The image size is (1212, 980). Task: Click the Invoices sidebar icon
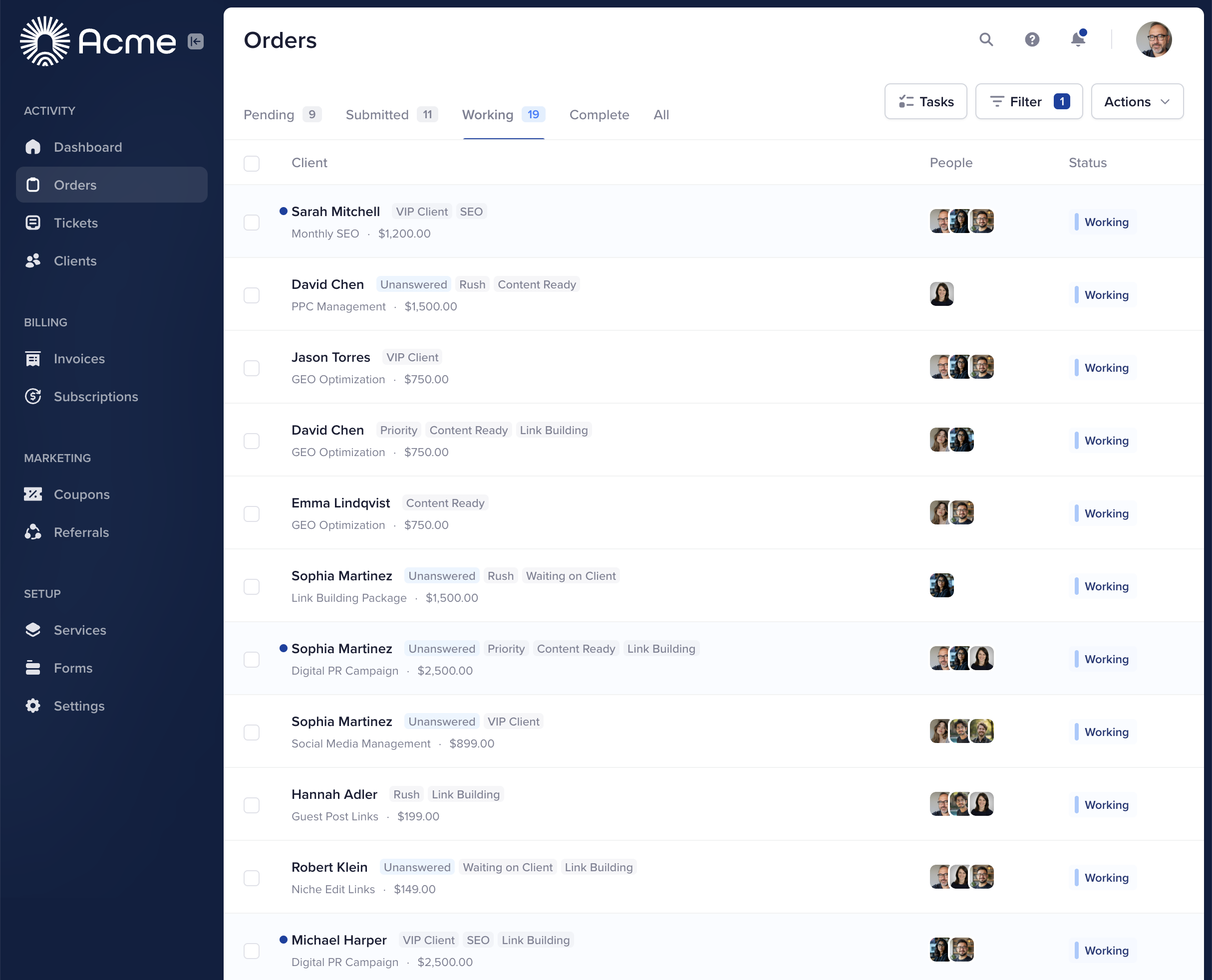point(33,358)
